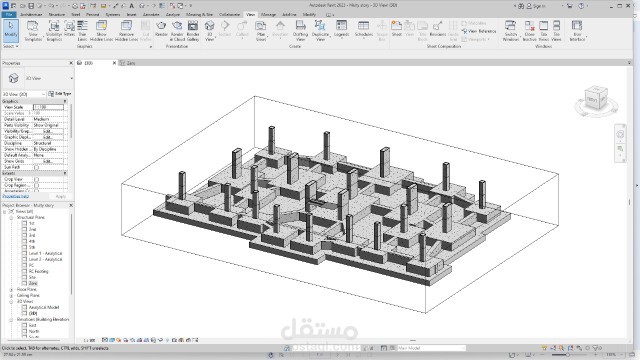Create a Drafting View
640x360 pixels.
click(x=300, y=31)
